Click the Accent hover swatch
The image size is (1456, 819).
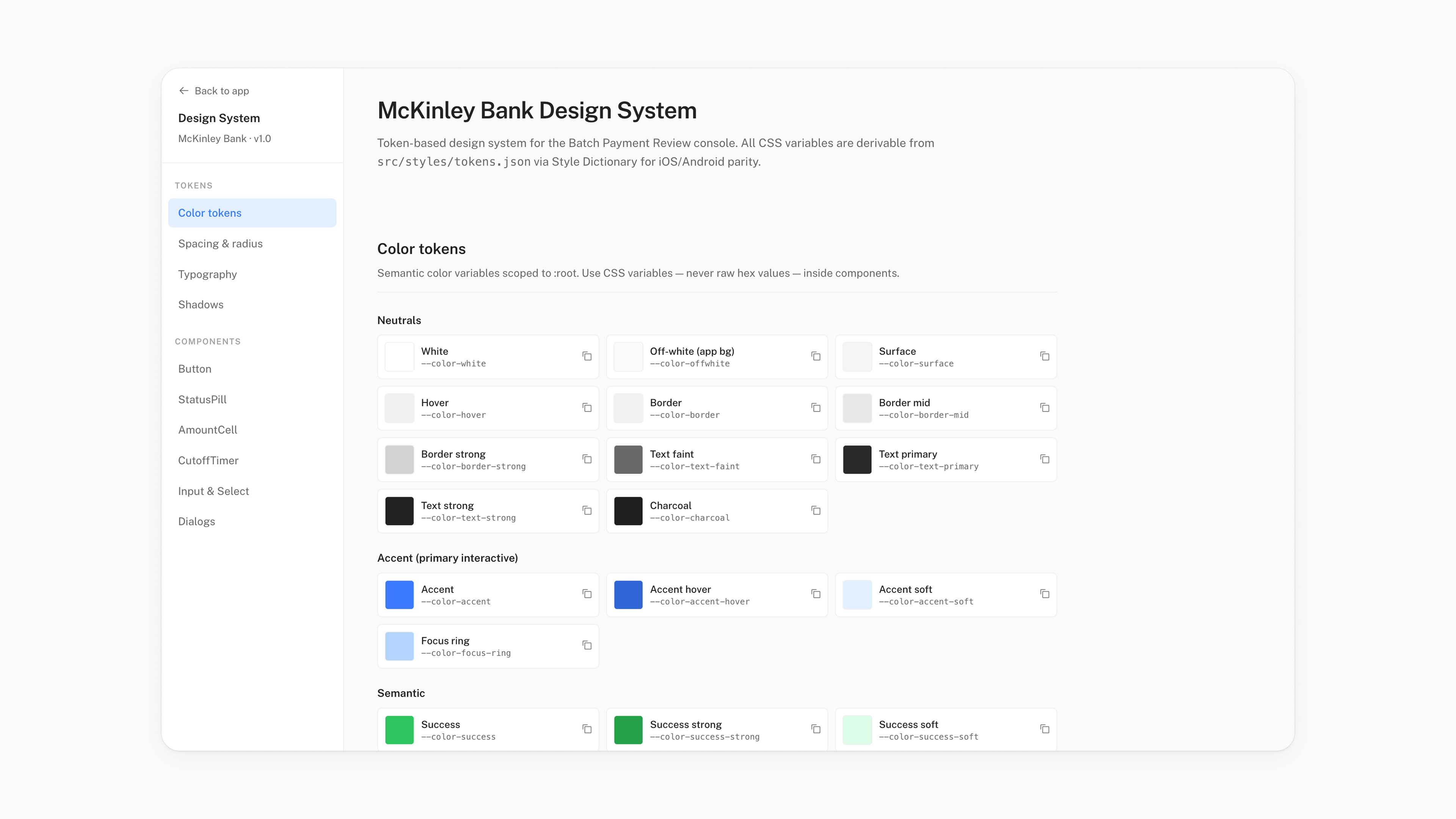point(628,595)
